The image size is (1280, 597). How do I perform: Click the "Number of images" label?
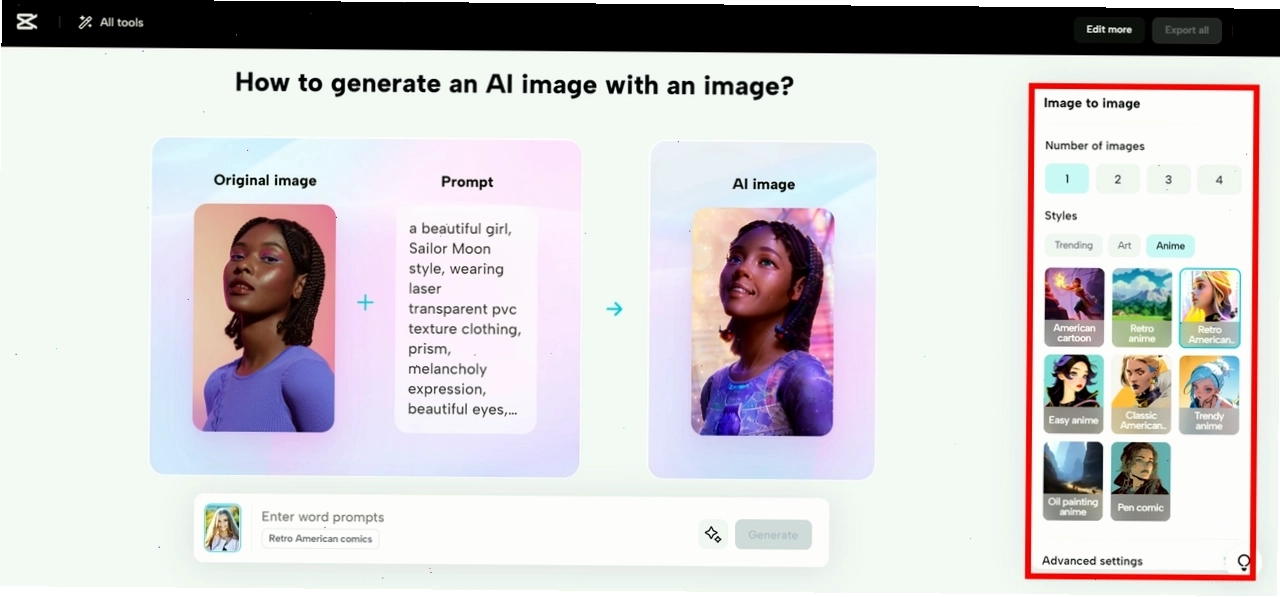pos(1095,146)
